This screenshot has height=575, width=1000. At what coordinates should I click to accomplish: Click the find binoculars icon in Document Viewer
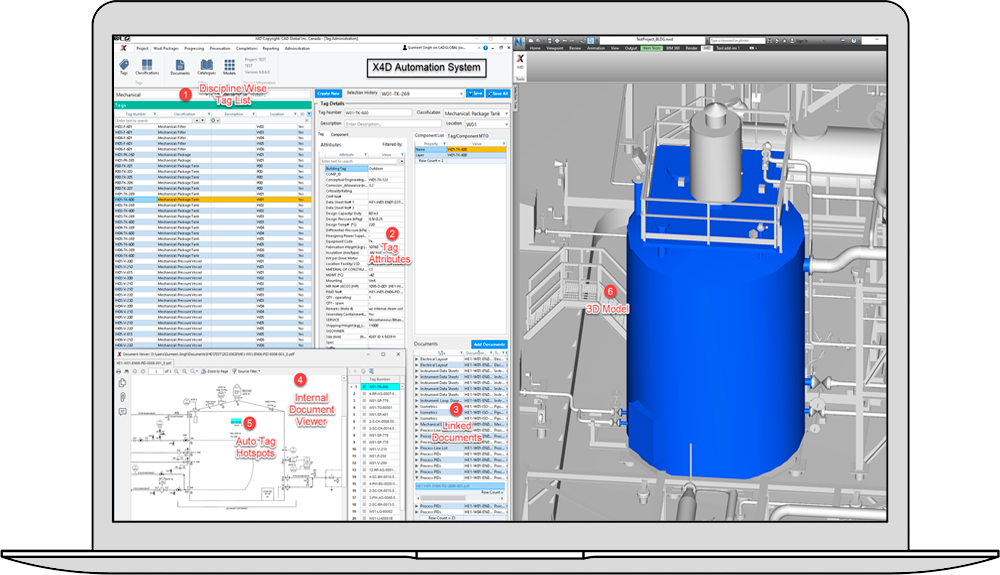tap(127, 371)
